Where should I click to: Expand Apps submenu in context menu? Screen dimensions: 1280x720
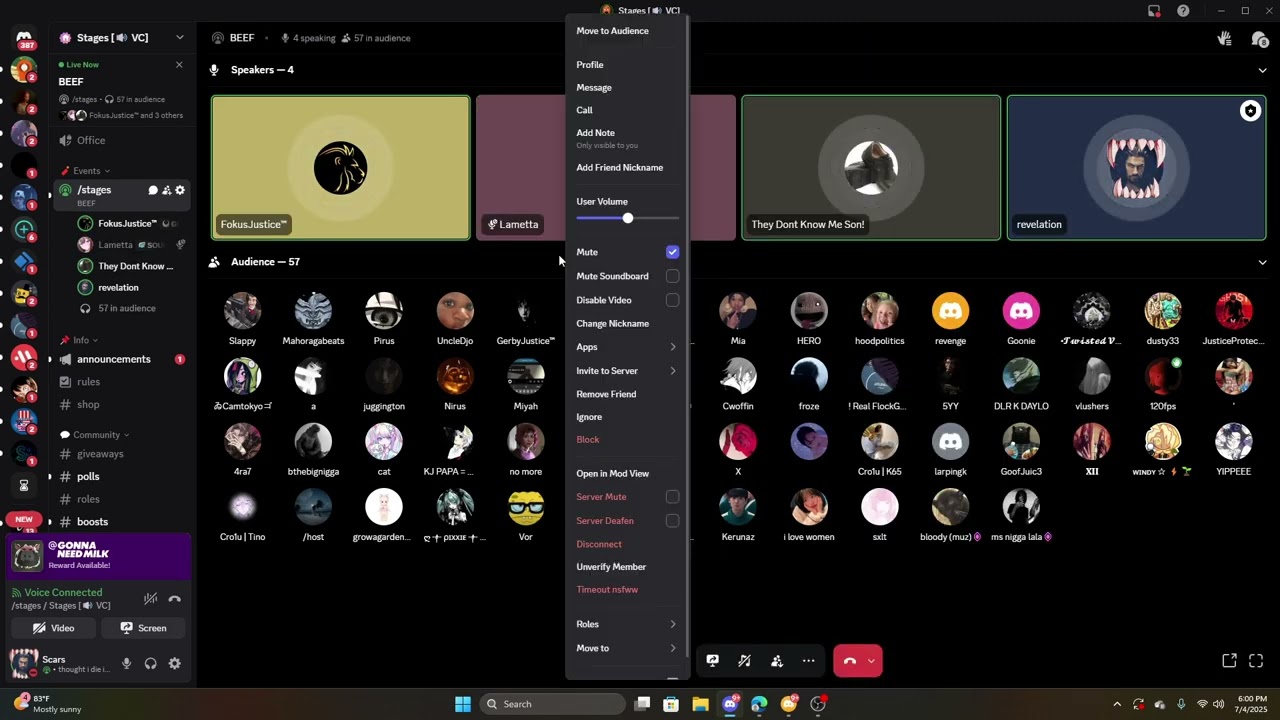coord(627,347)
